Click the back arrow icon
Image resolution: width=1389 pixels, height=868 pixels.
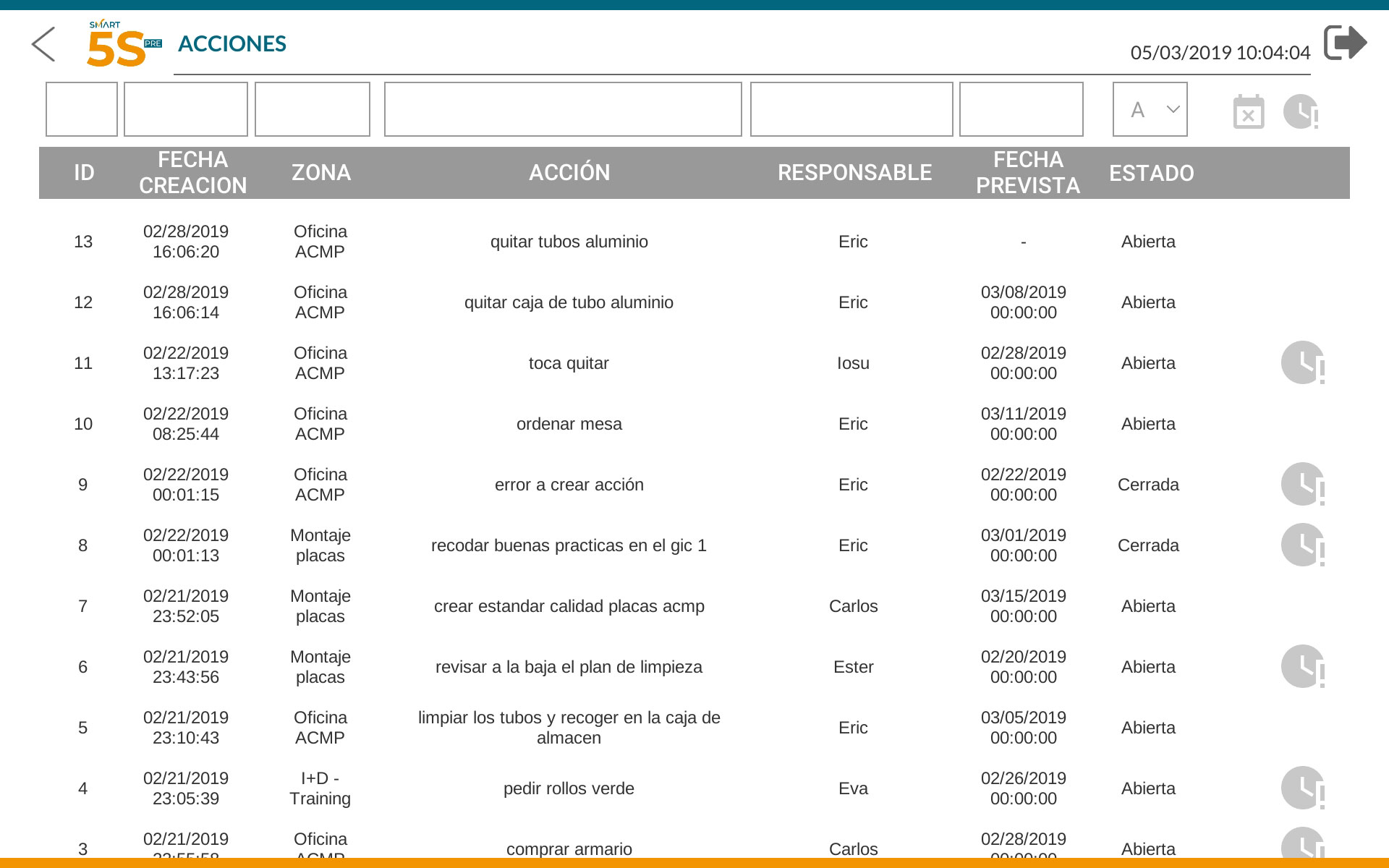point(44,44)
